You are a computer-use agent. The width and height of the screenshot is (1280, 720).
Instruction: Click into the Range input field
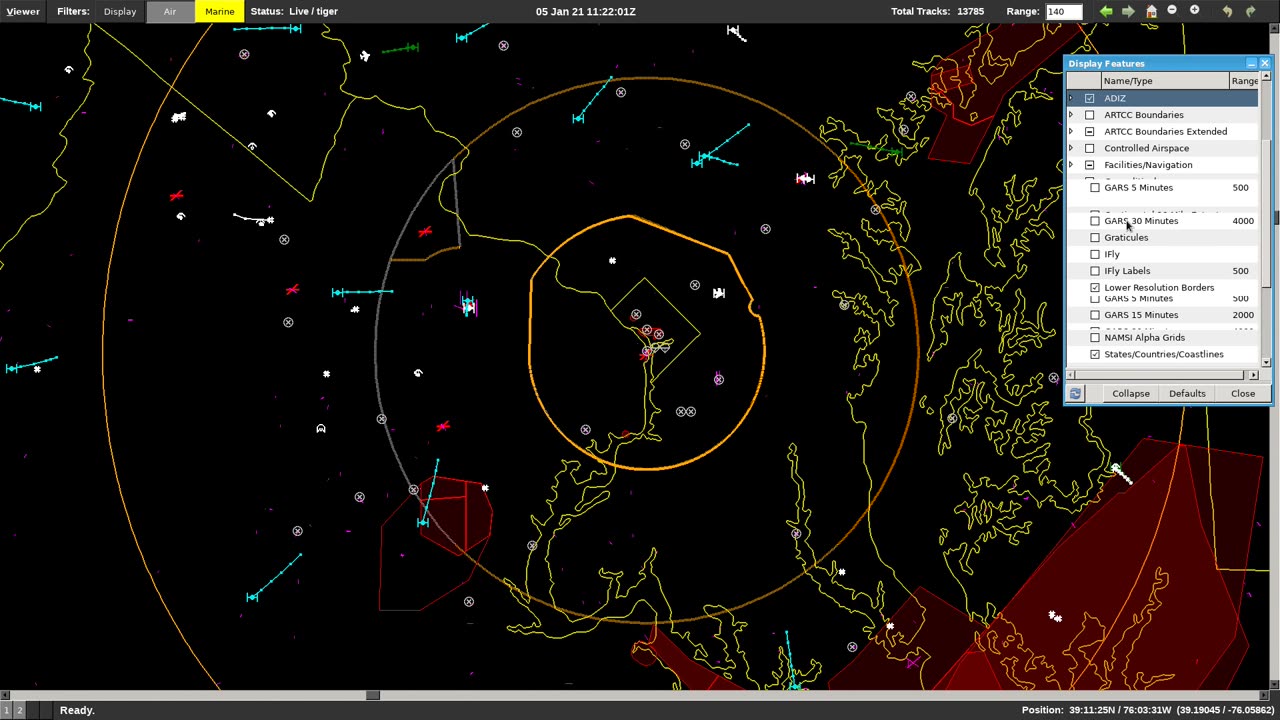tap(1063, 11)
